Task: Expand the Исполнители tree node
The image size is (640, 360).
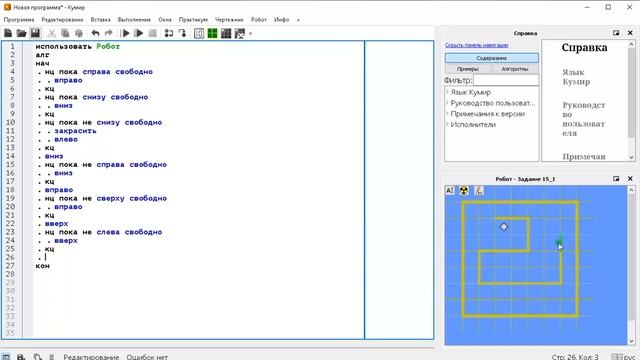Action: 447,124
